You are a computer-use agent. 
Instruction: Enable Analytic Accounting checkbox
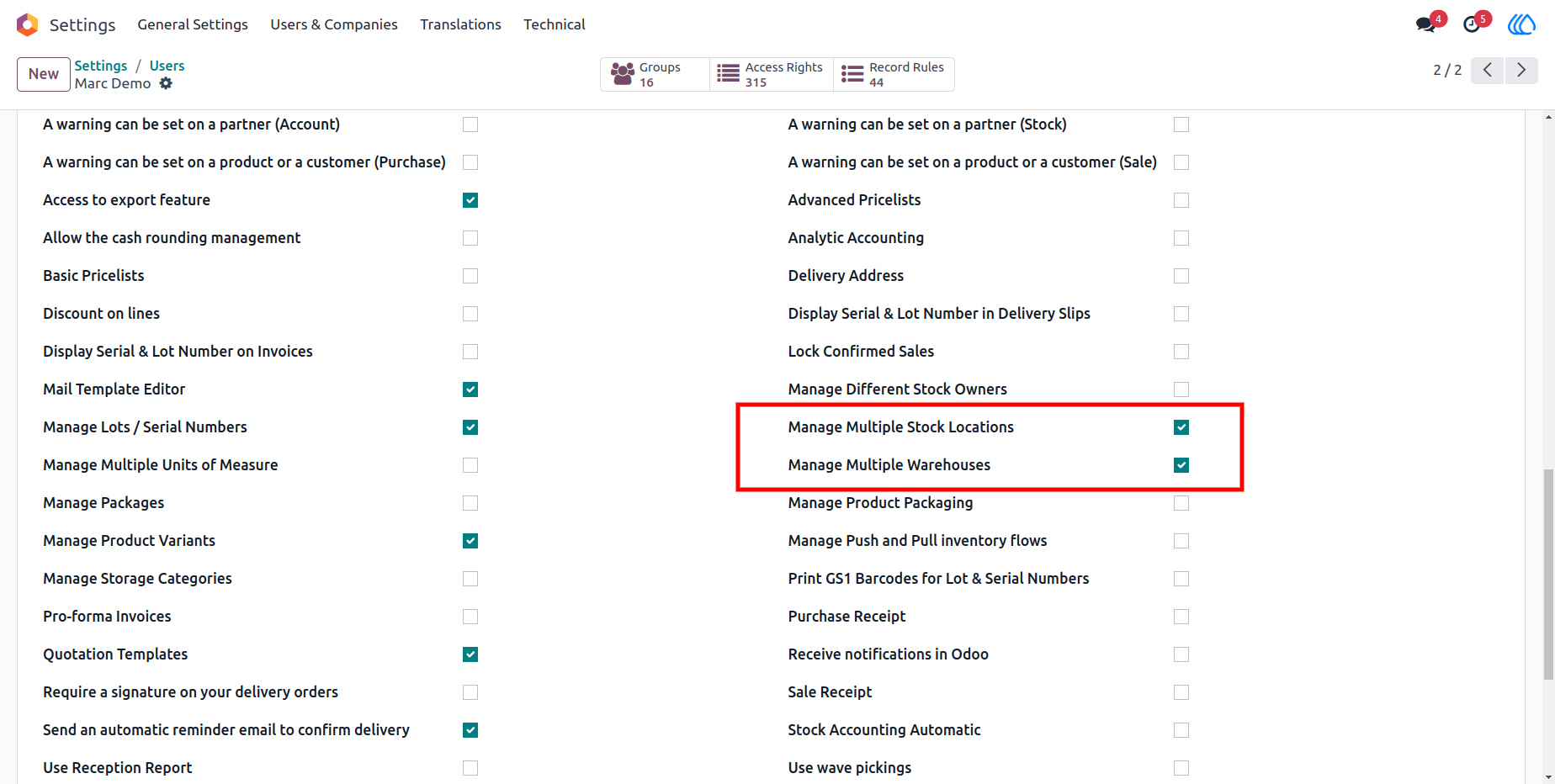(x=1181, y=238)
